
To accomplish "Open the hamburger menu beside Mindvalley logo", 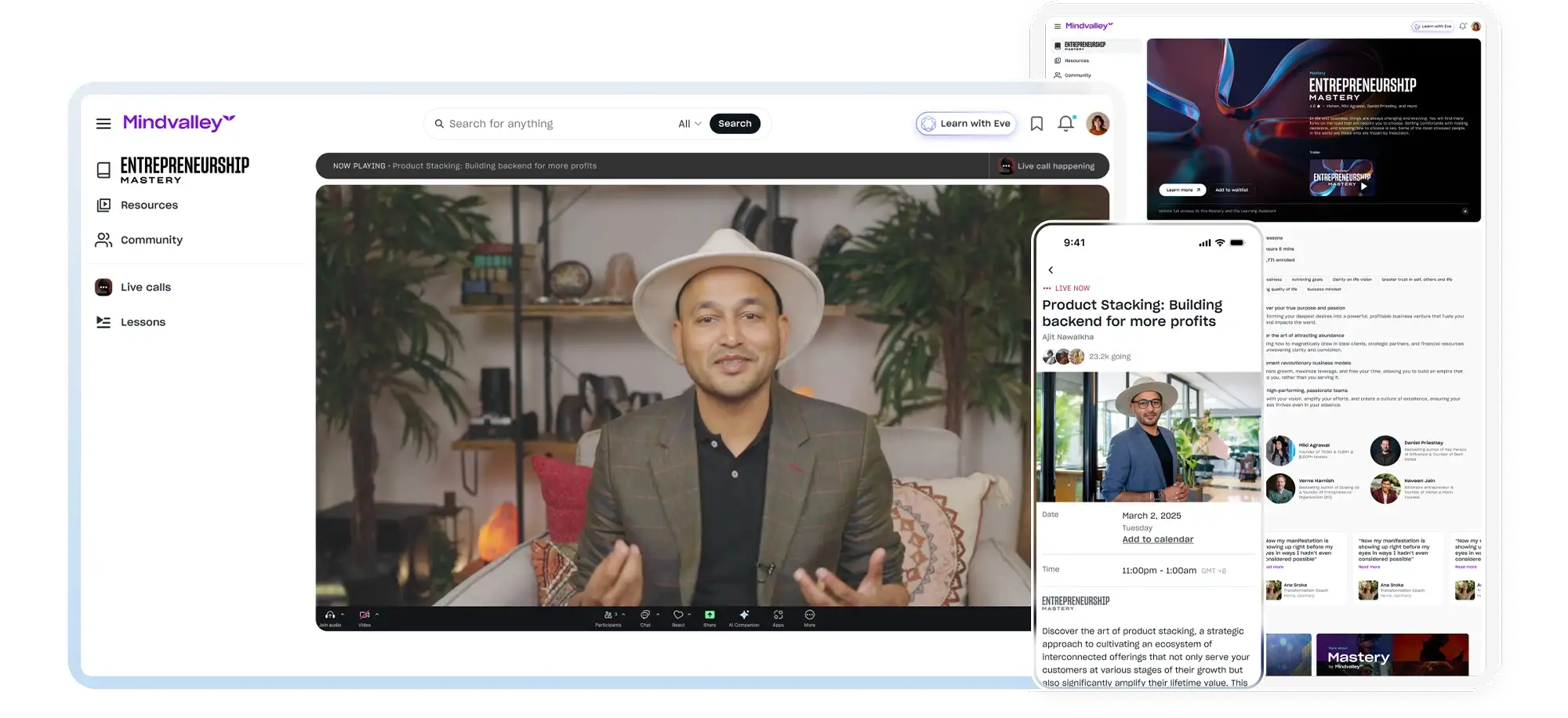I will pyautogui.click(x=103, y=124).
